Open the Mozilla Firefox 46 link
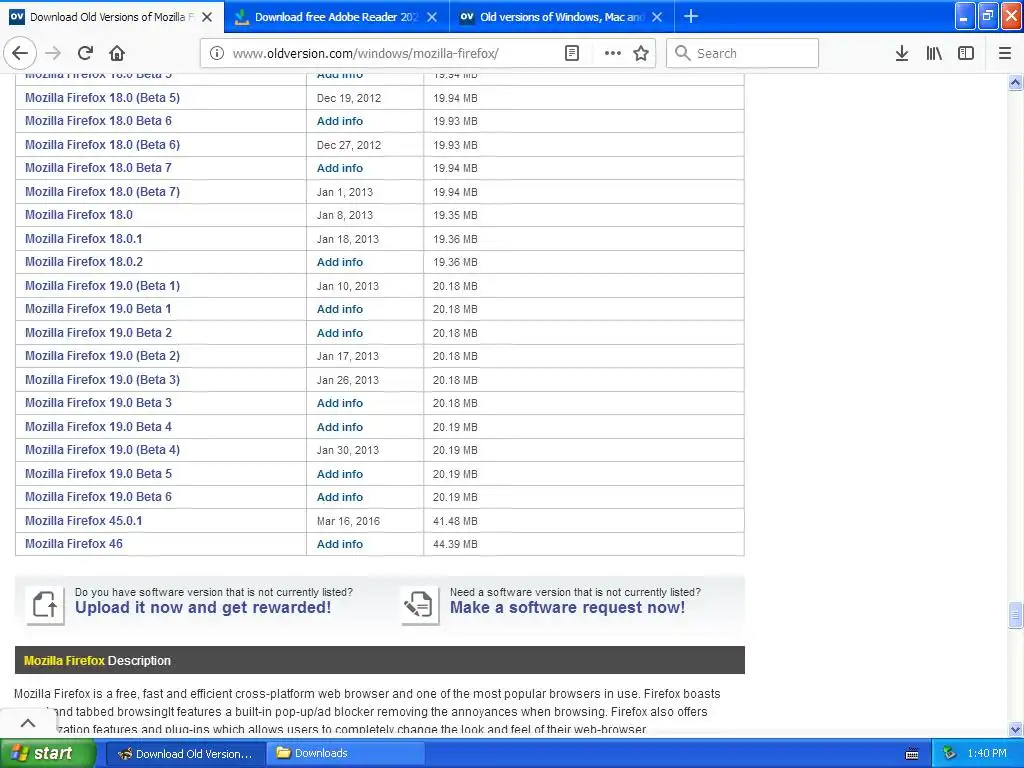 (x=74, y=544)
